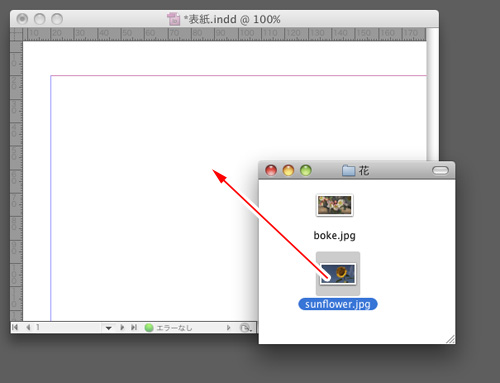Go to the first page using status bar arrow
500x383 pixels.
tap(15, 327)
